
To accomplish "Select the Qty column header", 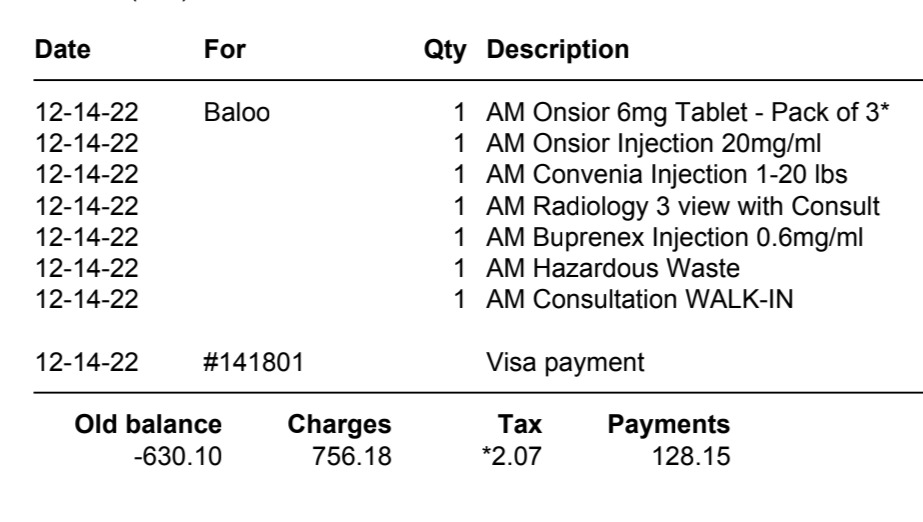I will coord(445,51).
